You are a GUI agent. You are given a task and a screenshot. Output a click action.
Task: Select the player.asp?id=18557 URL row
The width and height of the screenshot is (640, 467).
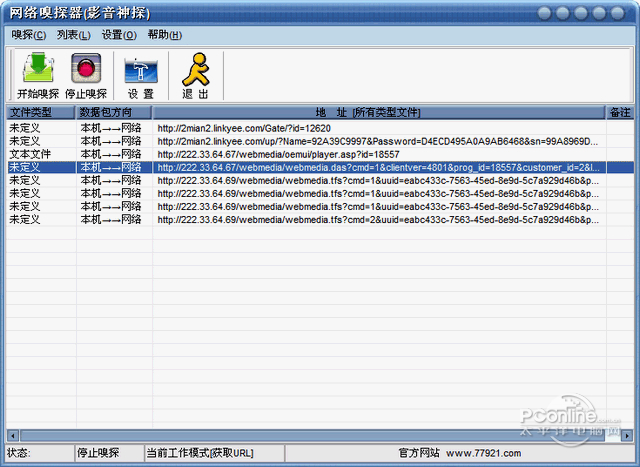tap(320, 154)
